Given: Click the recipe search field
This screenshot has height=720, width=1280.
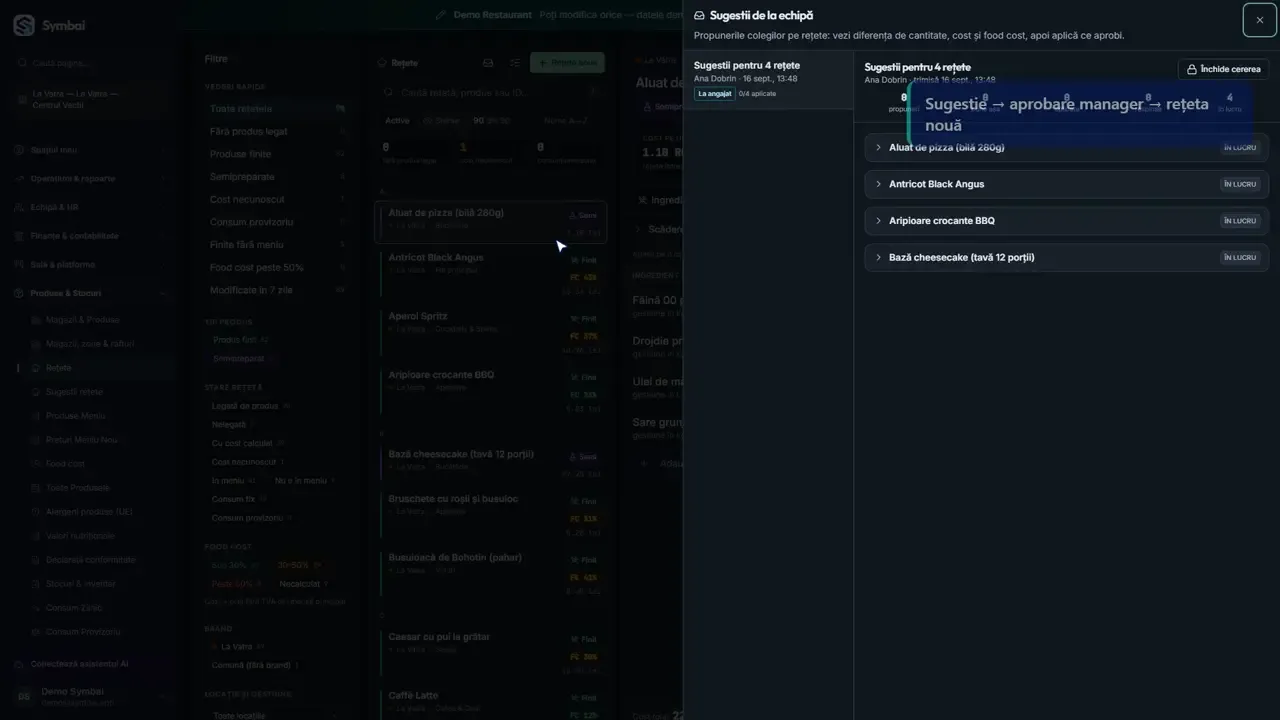Looking at the screenshot, I should click(x=490, y=92).
